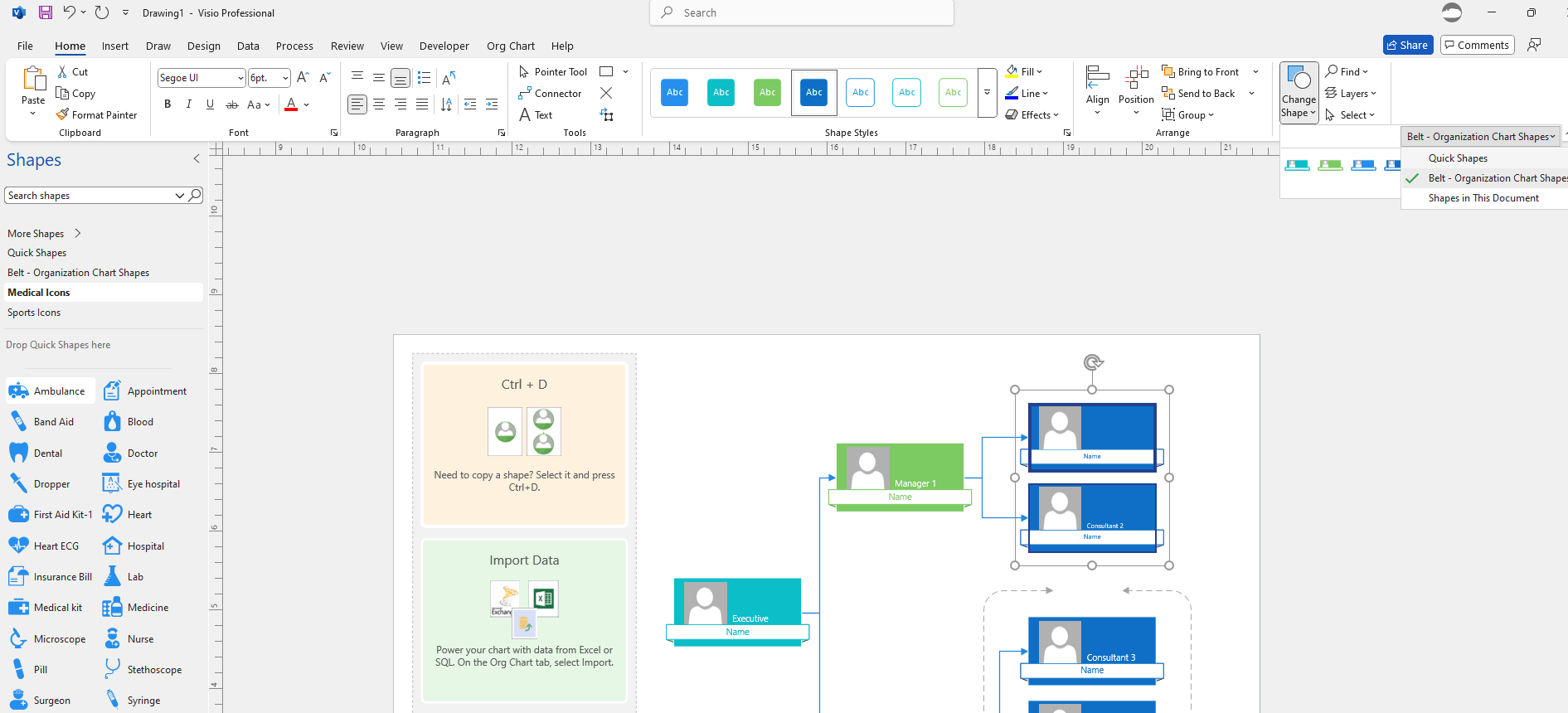Viewport: 1568px width, 713px height.
Task: Toggle Underline formatting
Action: coord(211,104)
